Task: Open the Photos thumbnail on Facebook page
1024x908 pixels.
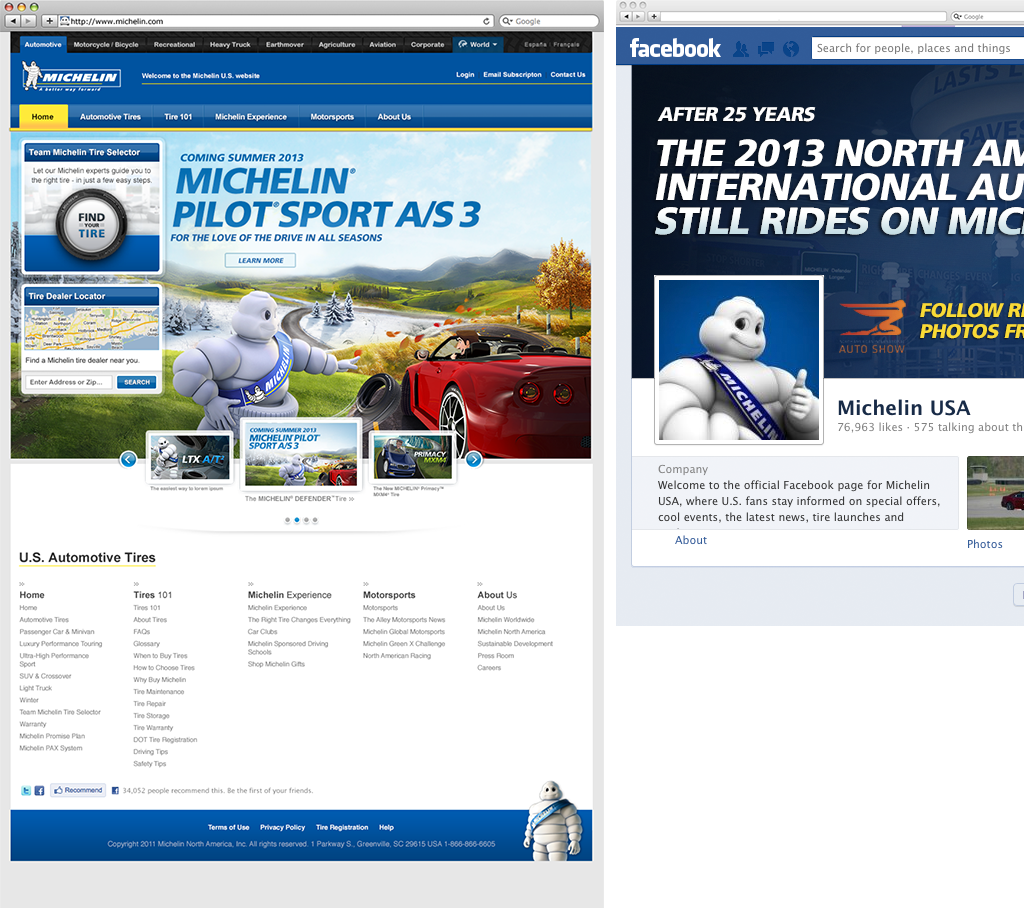Action: click(x=995, y=493)
